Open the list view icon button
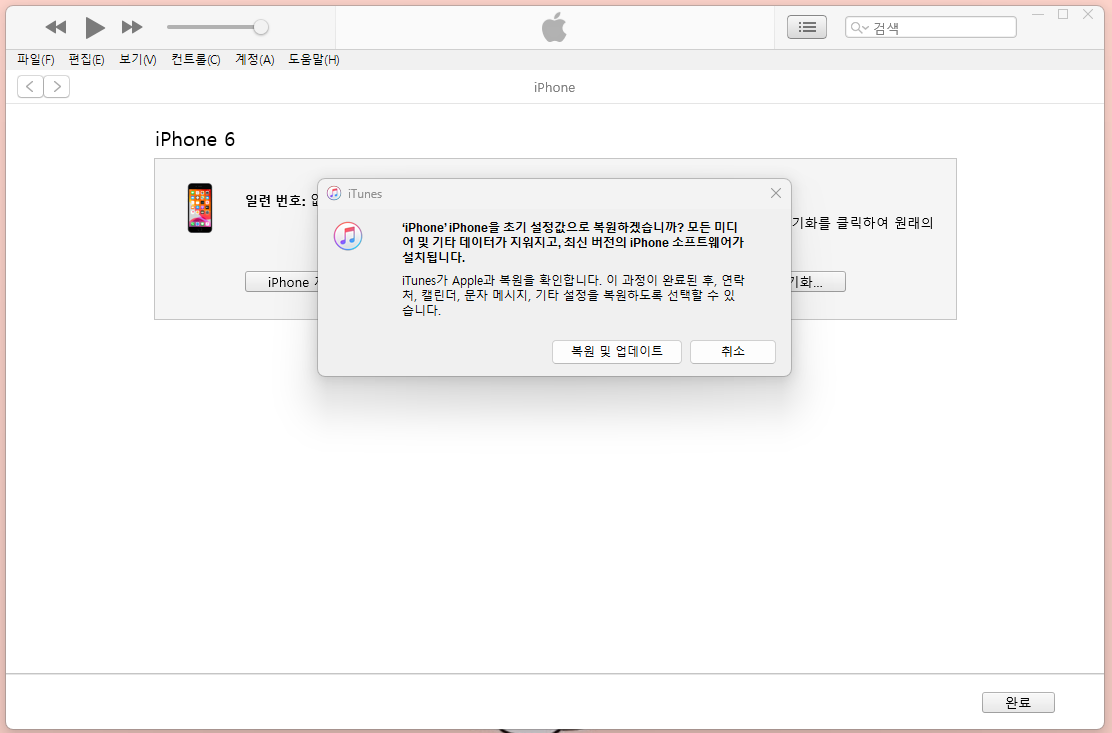 (806, 27)
